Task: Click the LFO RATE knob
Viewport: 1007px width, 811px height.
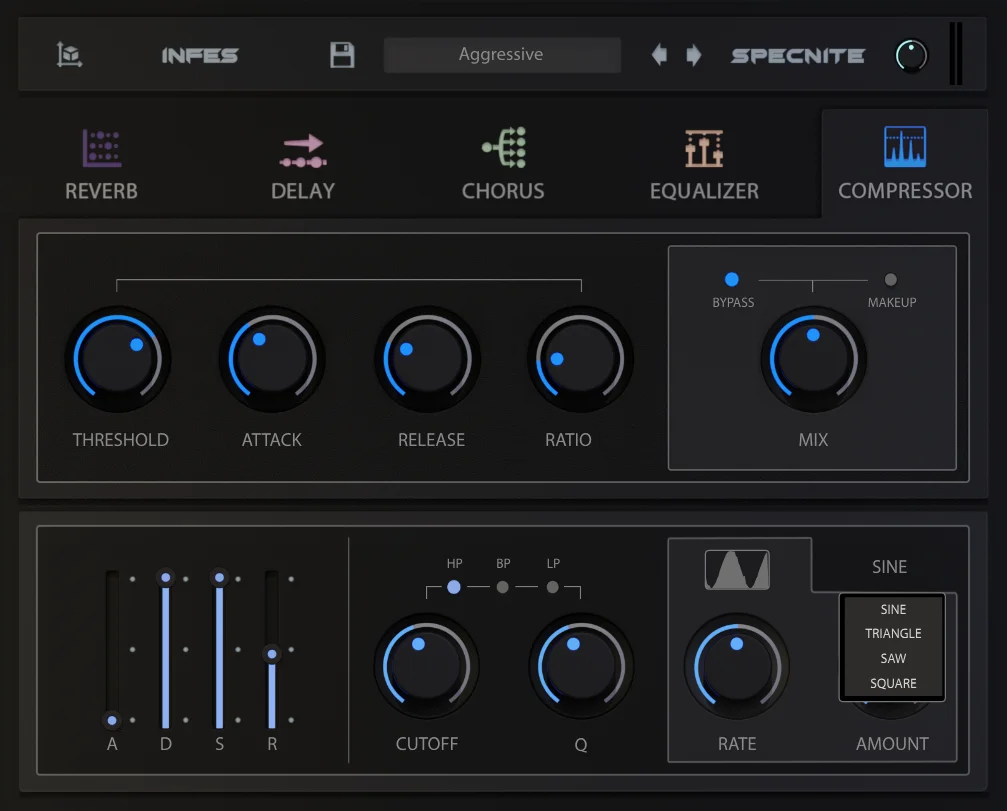Action: pyautogui.click(x=737, y=666)
